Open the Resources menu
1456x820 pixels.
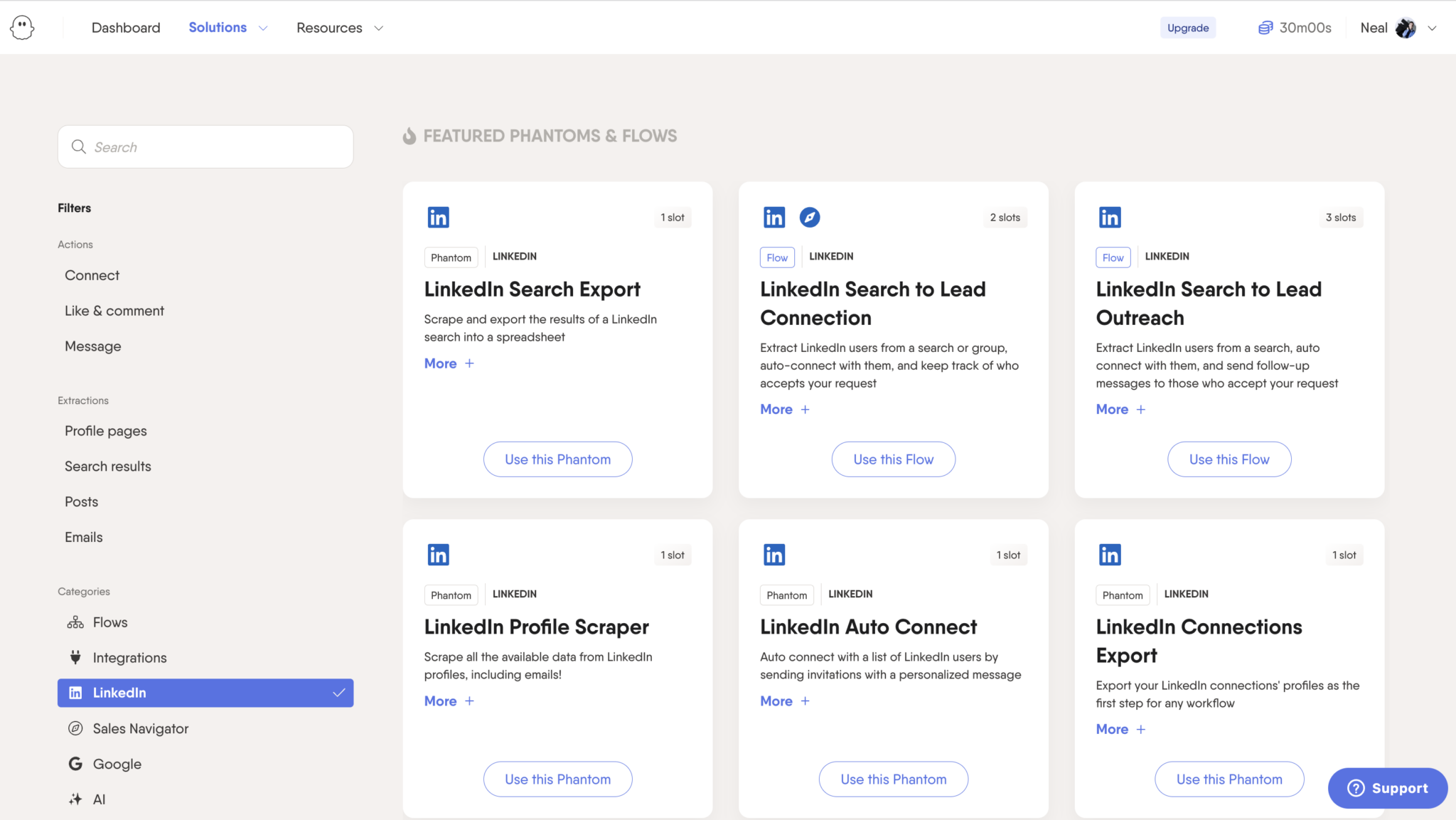pos(329,28)
